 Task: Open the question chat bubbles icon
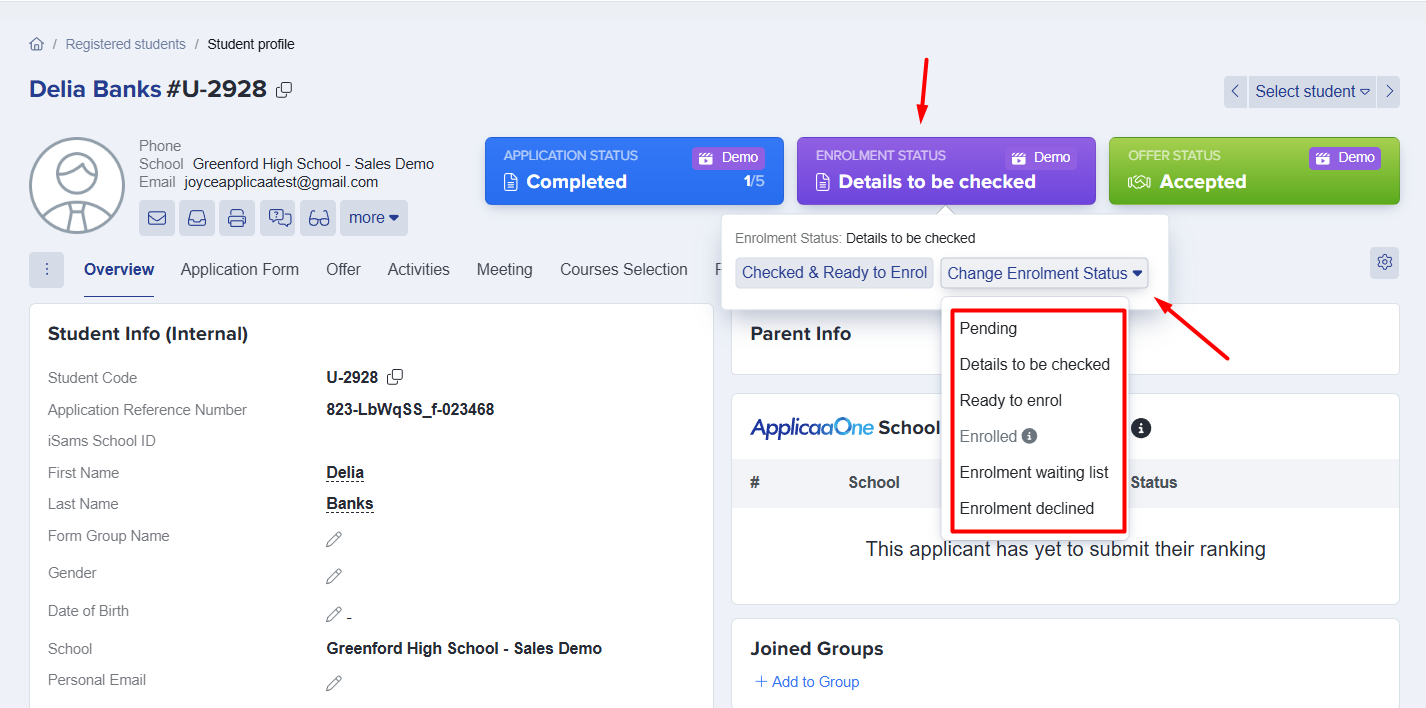point(278,218)
